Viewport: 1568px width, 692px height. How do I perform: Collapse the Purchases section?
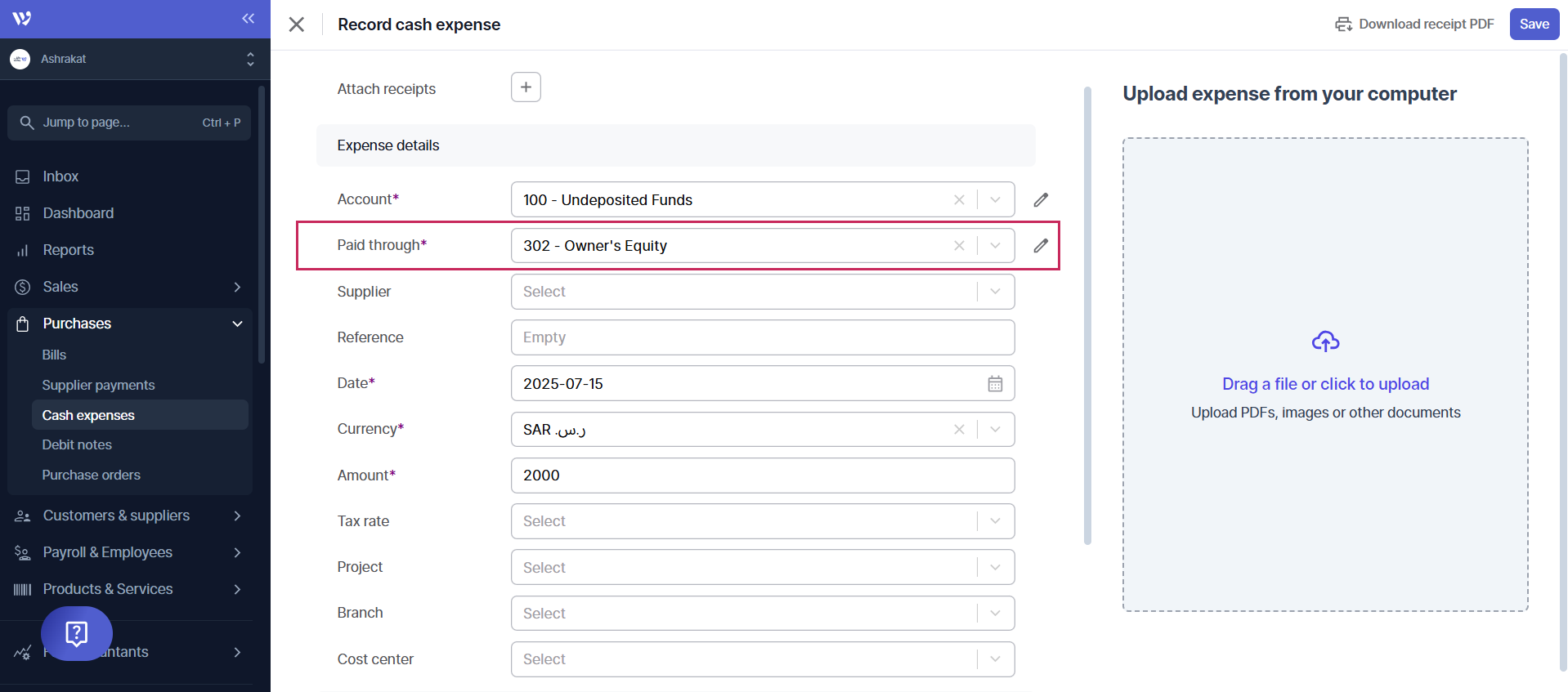coord(237,324)
